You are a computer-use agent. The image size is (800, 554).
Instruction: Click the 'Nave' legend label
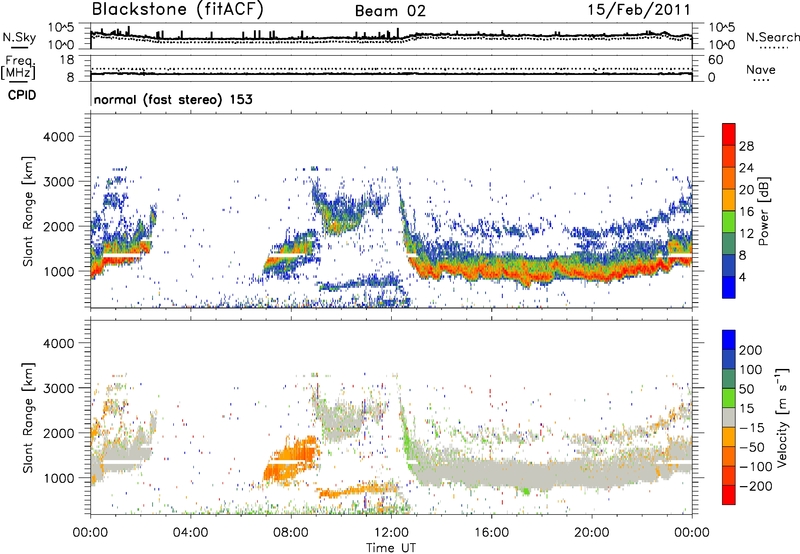761,70
